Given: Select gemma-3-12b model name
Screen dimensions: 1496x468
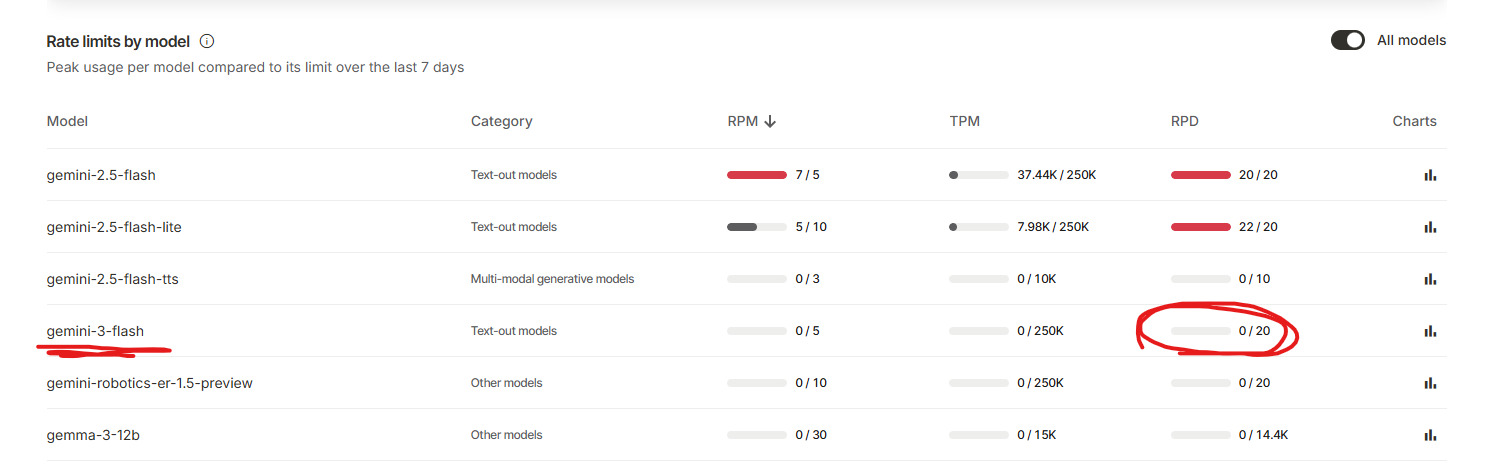Looking at the screenshot, I should coord(93,435).
